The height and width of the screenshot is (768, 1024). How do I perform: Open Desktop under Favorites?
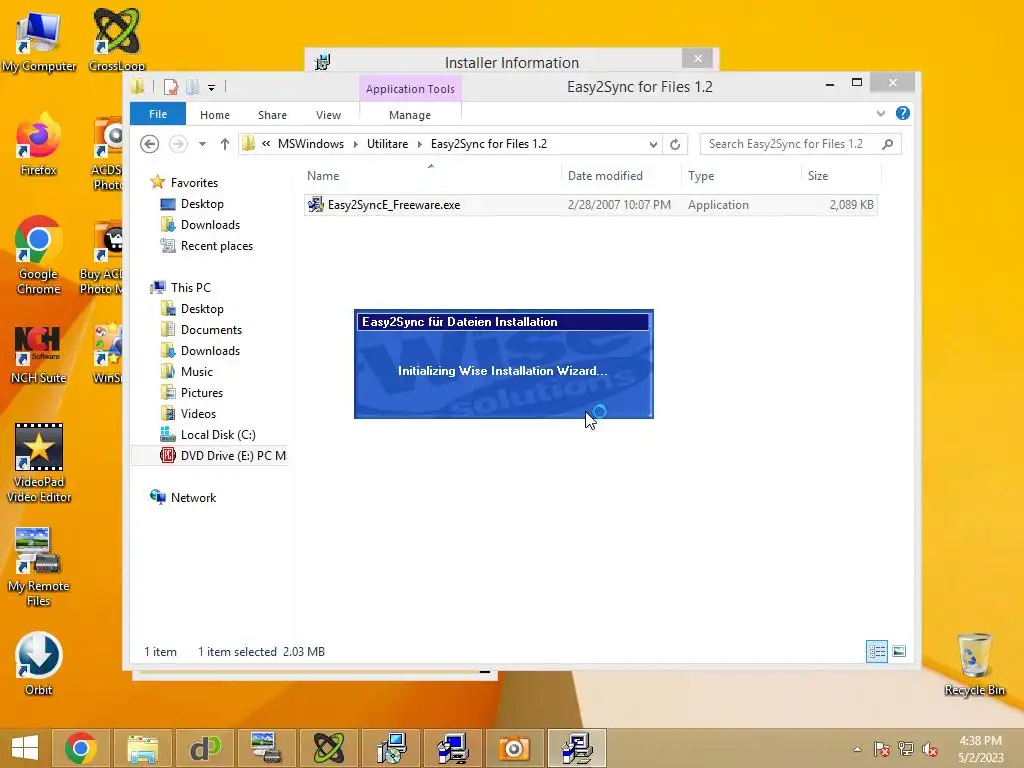(202, 204)
